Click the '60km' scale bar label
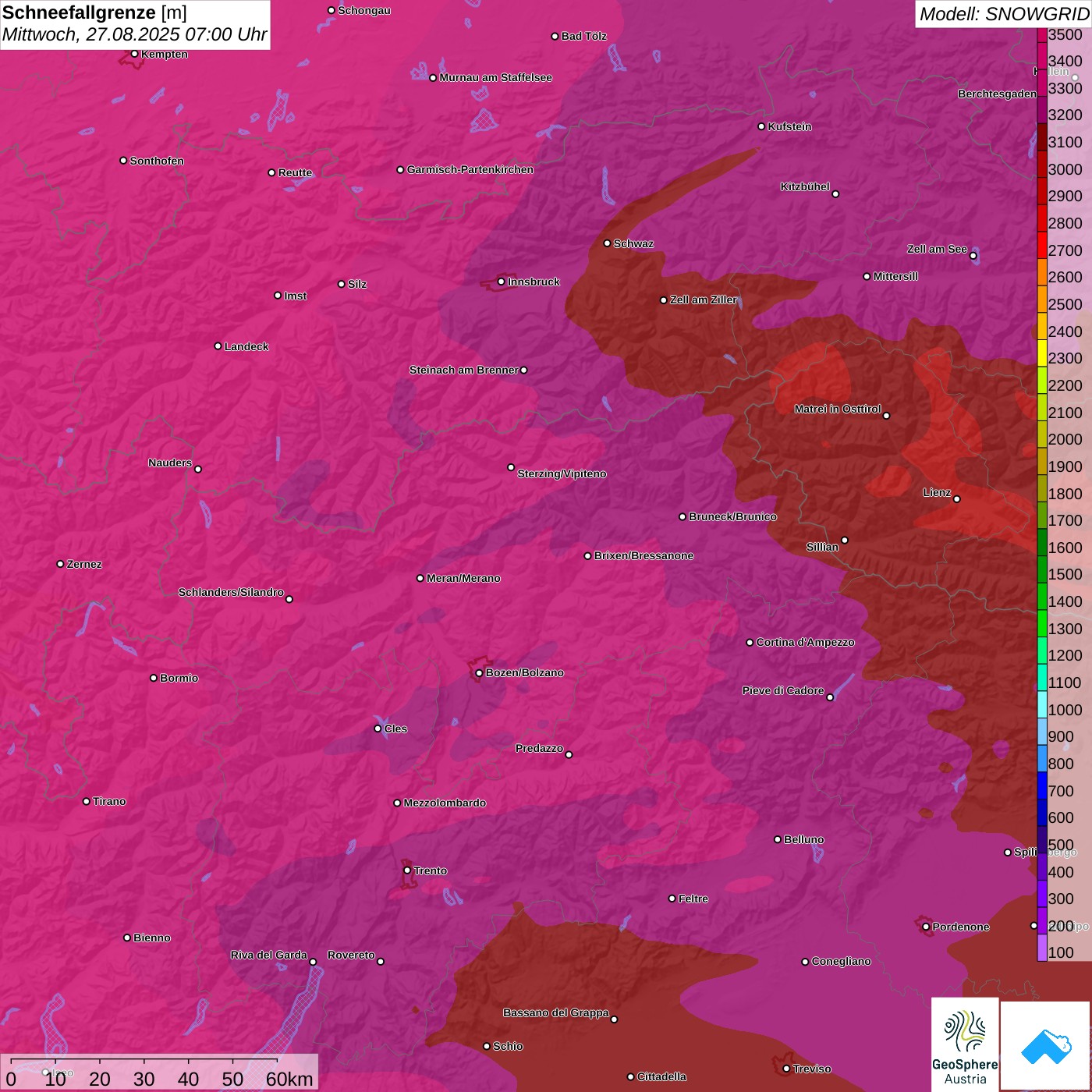The height and width of the screenshot is (1092, 1092). pyautogui.click(x=289, y=1080)
